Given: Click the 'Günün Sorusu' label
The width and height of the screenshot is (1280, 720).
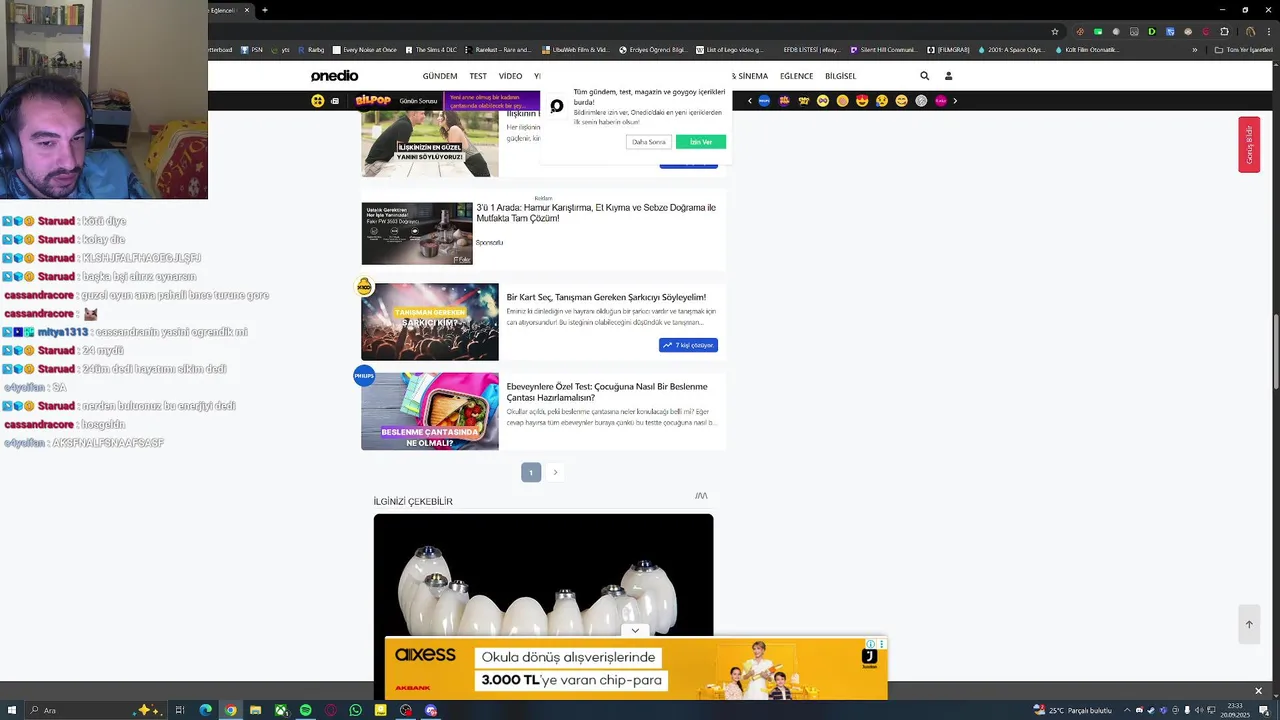Looking at the screenshot, I should tap(418, 101).
